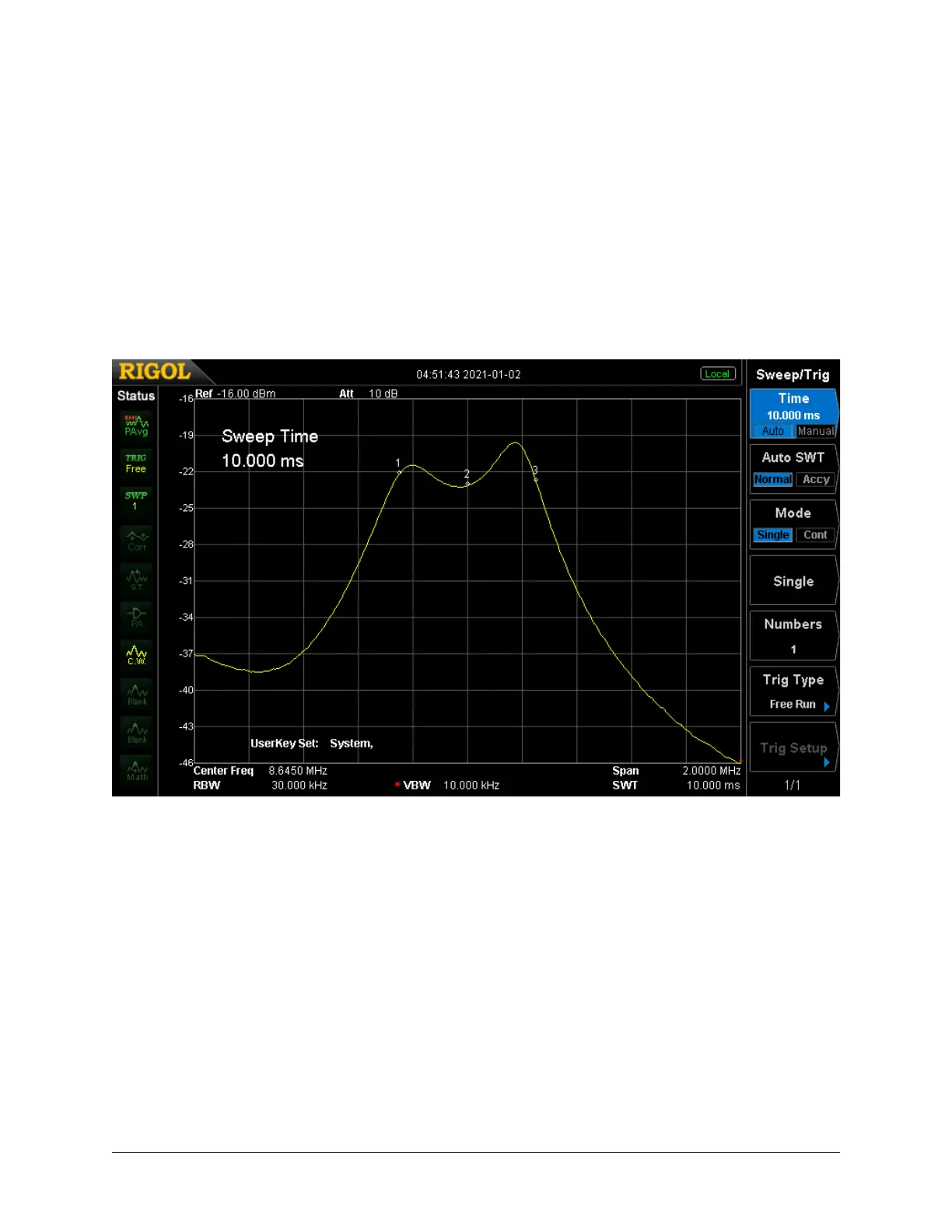Select the Numbers softkey
Viewport: 952px width, 1232px height.
pyautogui.click(x=793, y=636)
